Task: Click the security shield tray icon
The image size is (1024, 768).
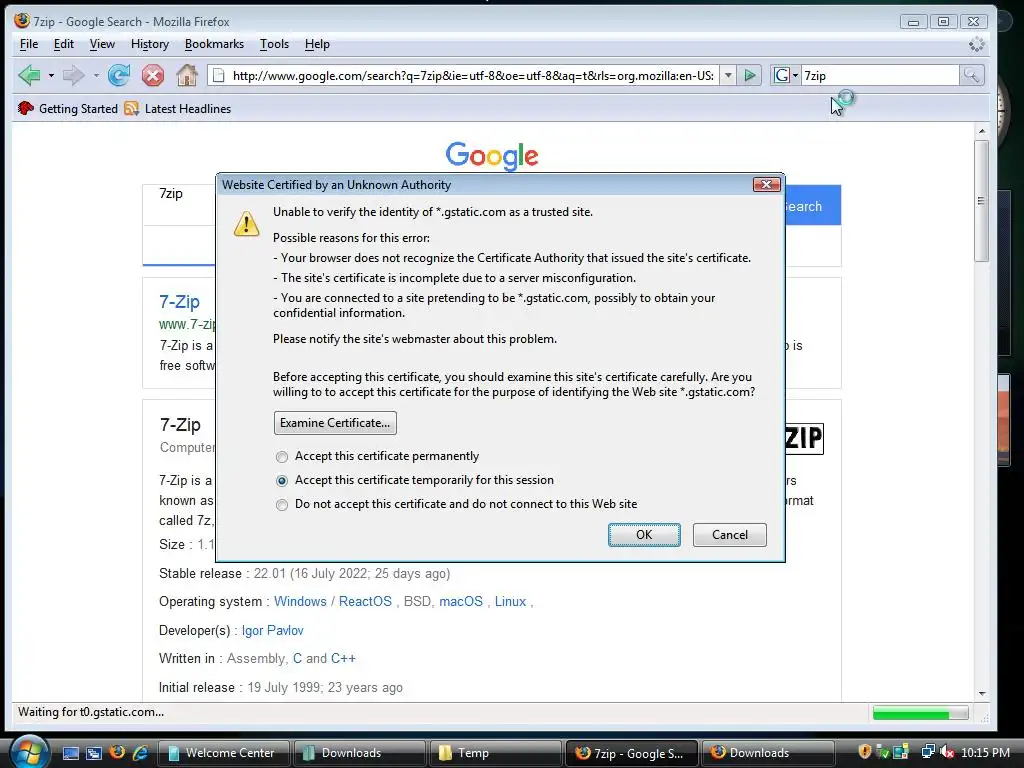Action: [865, 752]
